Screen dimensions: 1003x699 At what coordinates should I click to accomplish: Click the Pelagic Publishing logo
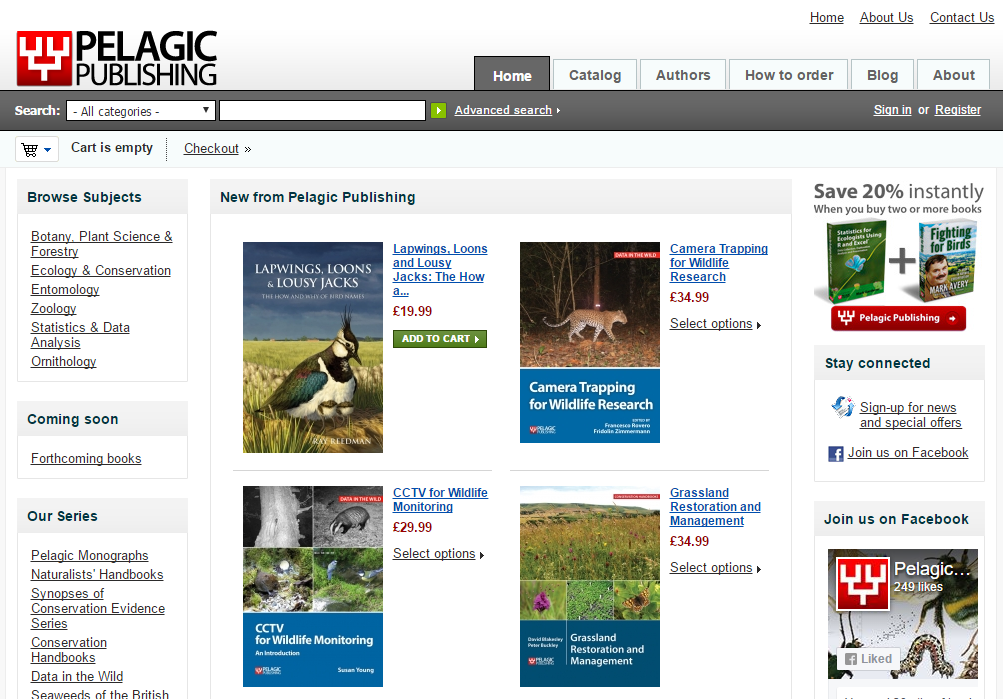pyautogui.click(x=116, y=58)
